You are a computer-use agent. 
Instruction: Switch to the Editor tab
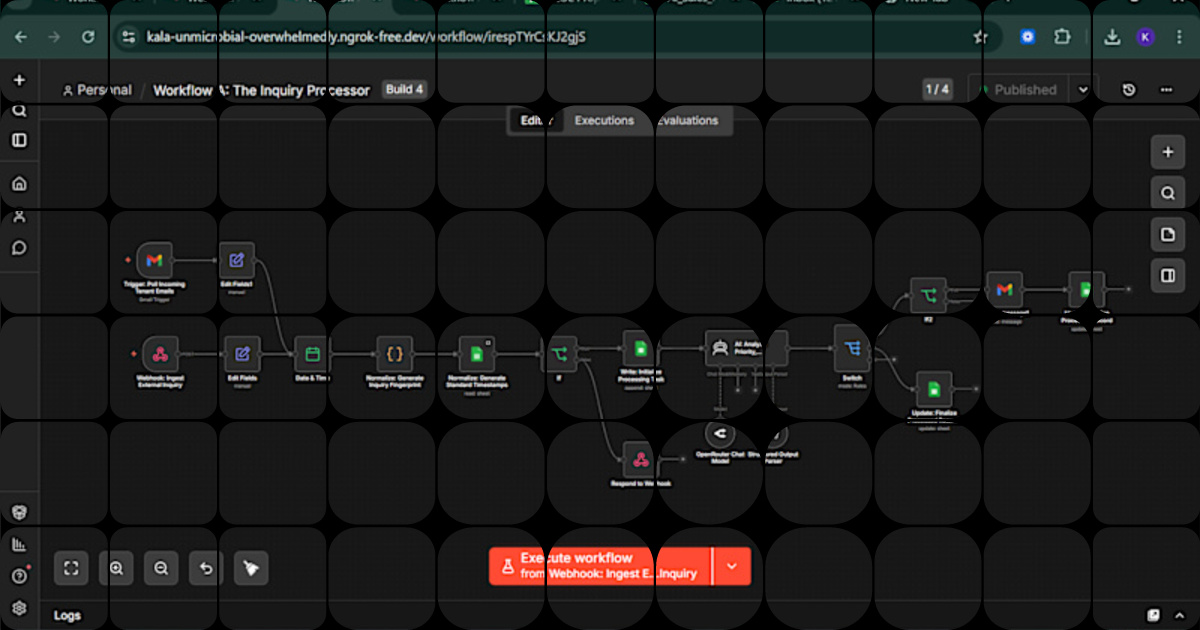tap(536, 121)
